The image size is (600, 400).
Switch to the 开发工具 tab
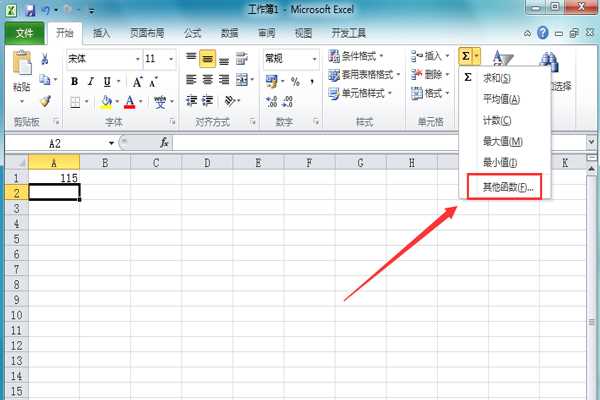coord(349,33)
